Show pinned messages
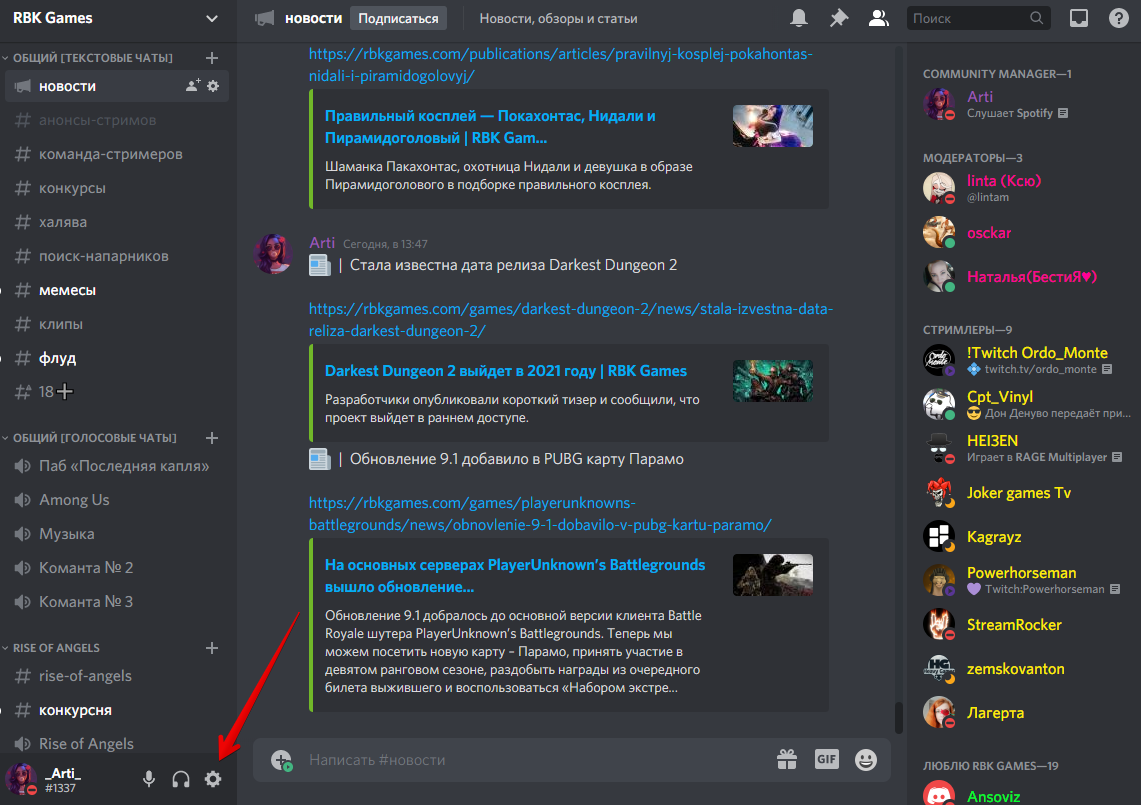Image resolution: width=1141 pixels, height=805 pixels. [839, 18]
